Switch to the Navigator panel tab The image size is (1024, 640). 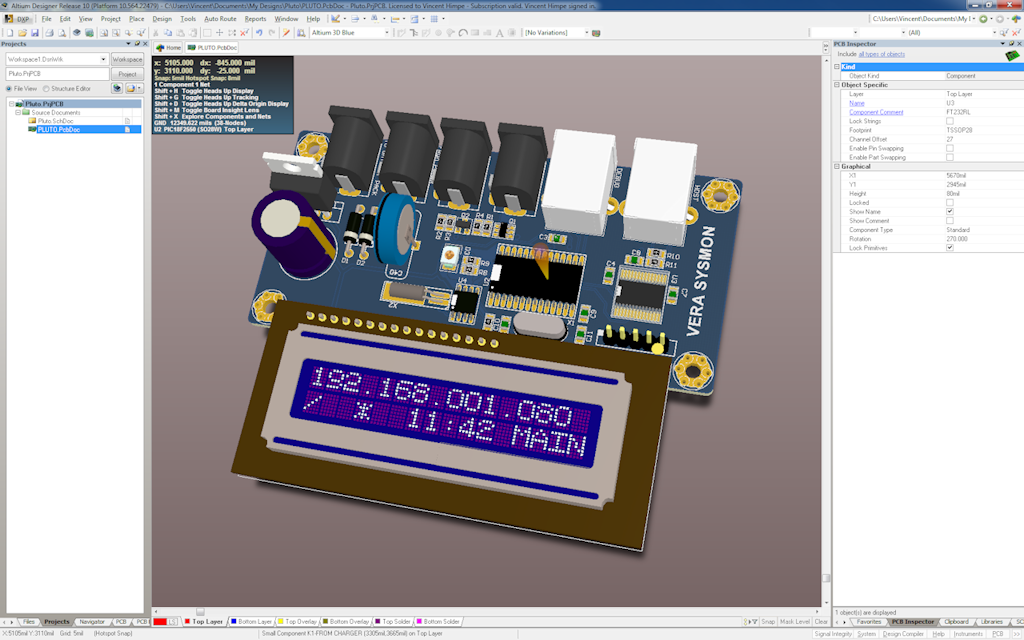(91, 622)
